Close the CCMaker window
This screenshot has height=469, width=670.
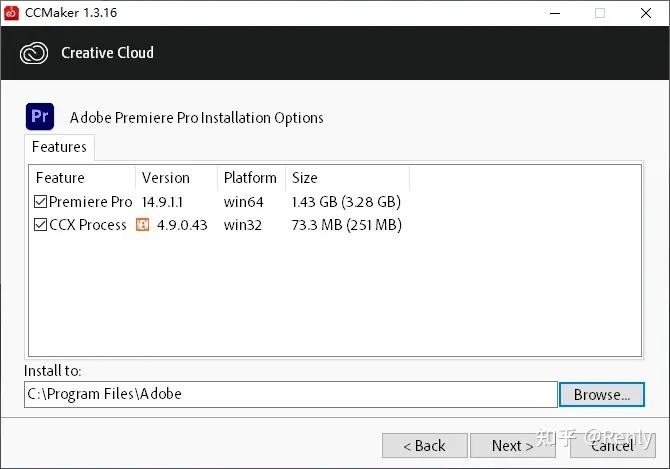(646, 13)
